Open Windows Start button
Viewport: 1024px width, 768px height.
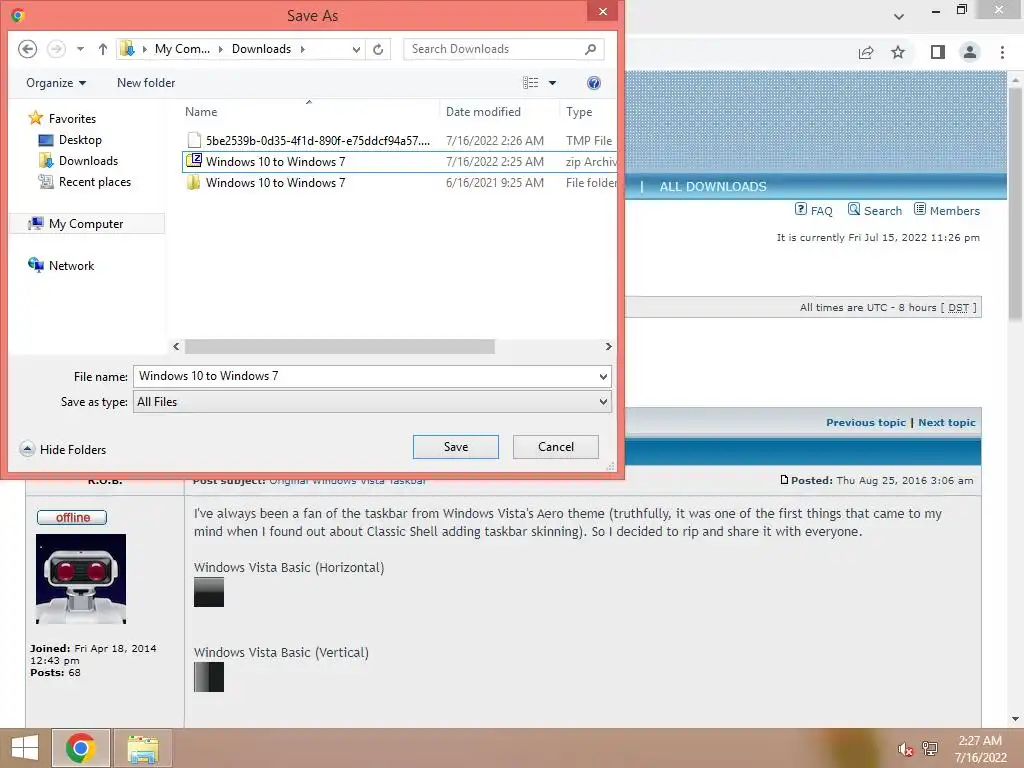(x=24, y=748)
